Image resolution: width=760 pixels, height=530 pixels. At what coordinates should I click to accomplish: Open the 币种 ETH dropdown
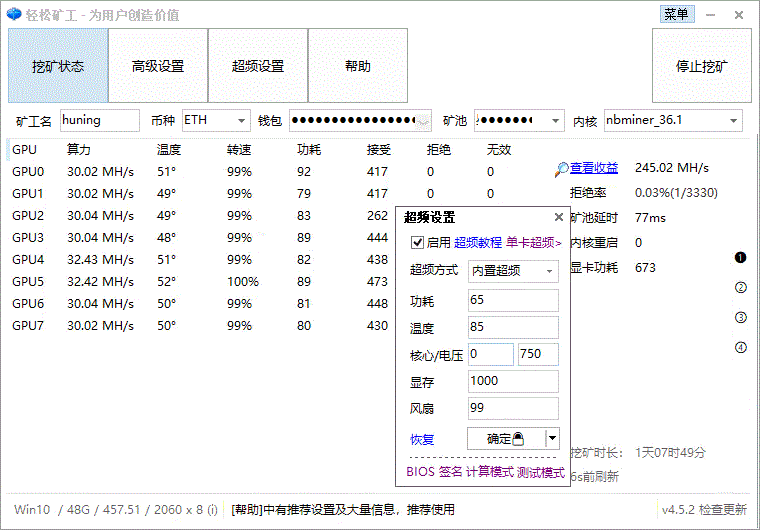[x=241, y=121]
